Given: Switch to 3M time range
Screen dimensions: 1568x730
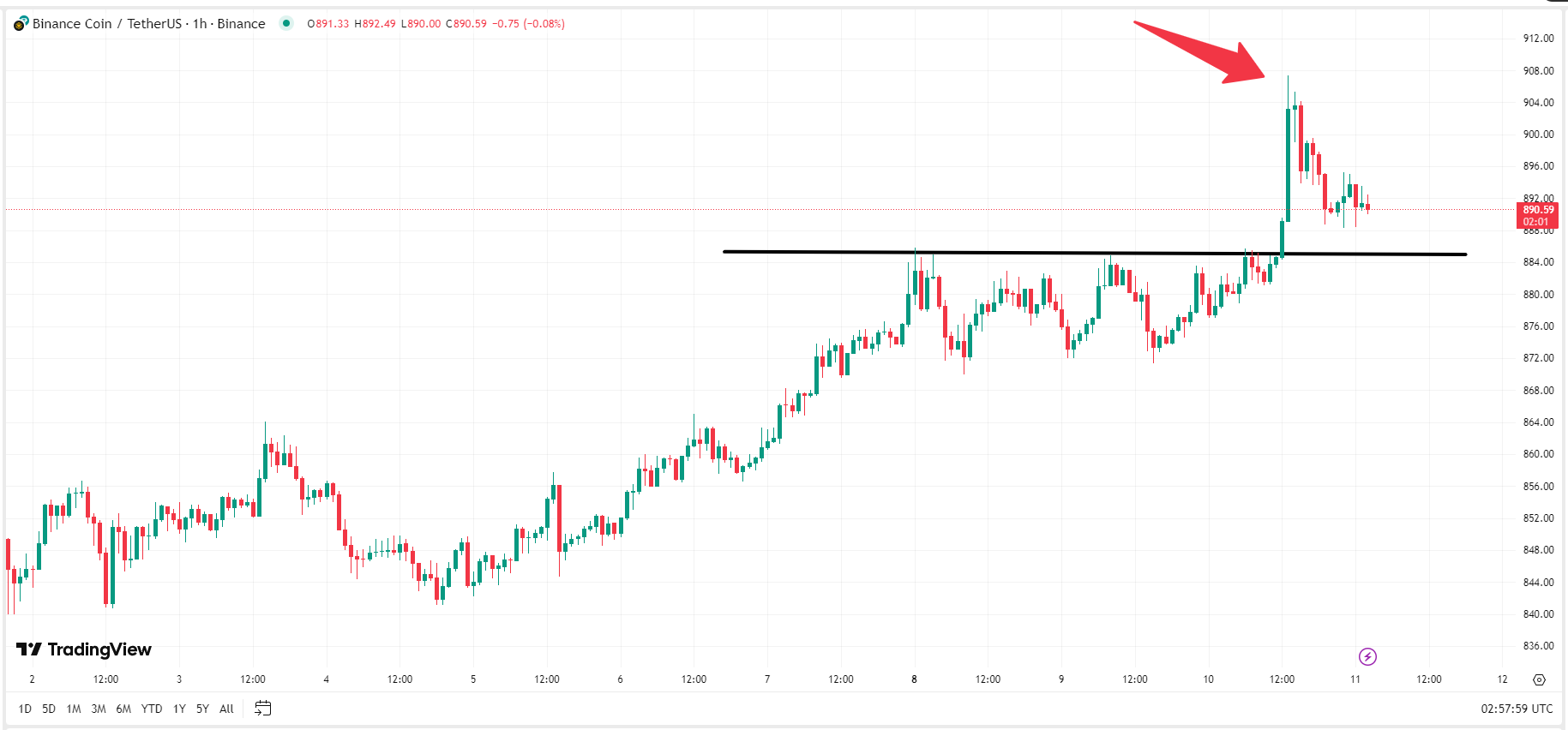Looking at the screenshot, I should (99, 709).
